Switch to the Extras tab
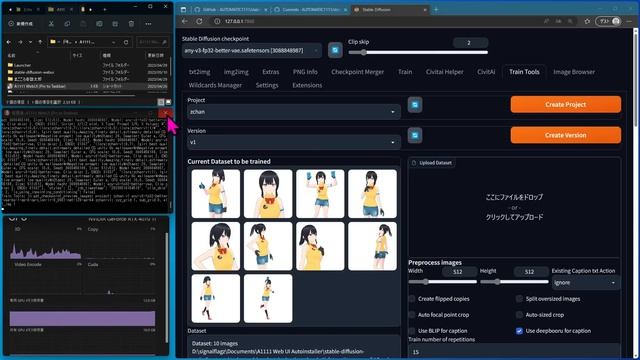Viewport: 640px width, 360px height. tap(271, 72)
